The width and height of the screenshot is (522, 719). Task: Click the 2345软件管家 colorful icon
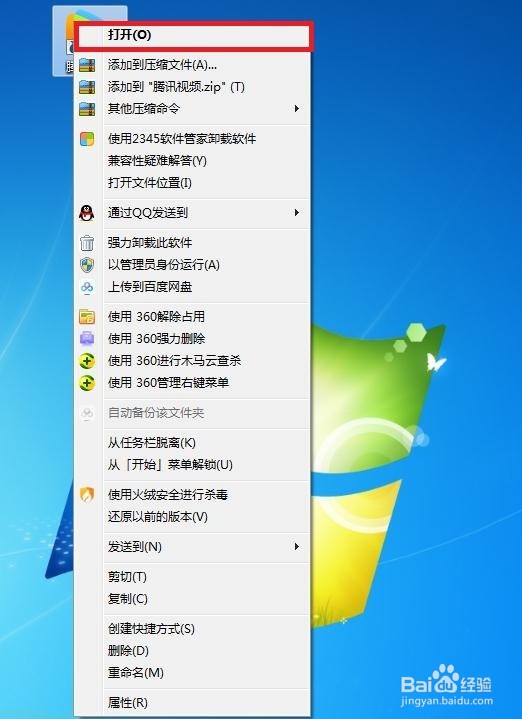tap(87, 139)
